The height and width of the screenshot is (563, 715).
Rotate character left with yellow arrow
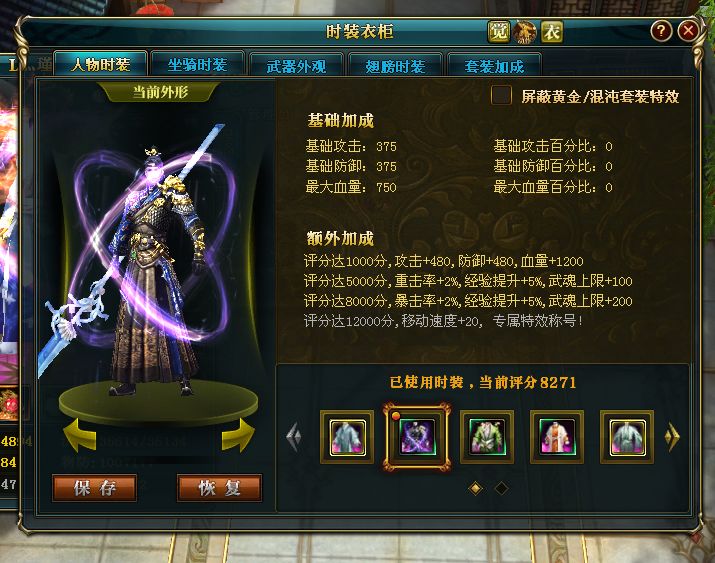click(80, 435)
